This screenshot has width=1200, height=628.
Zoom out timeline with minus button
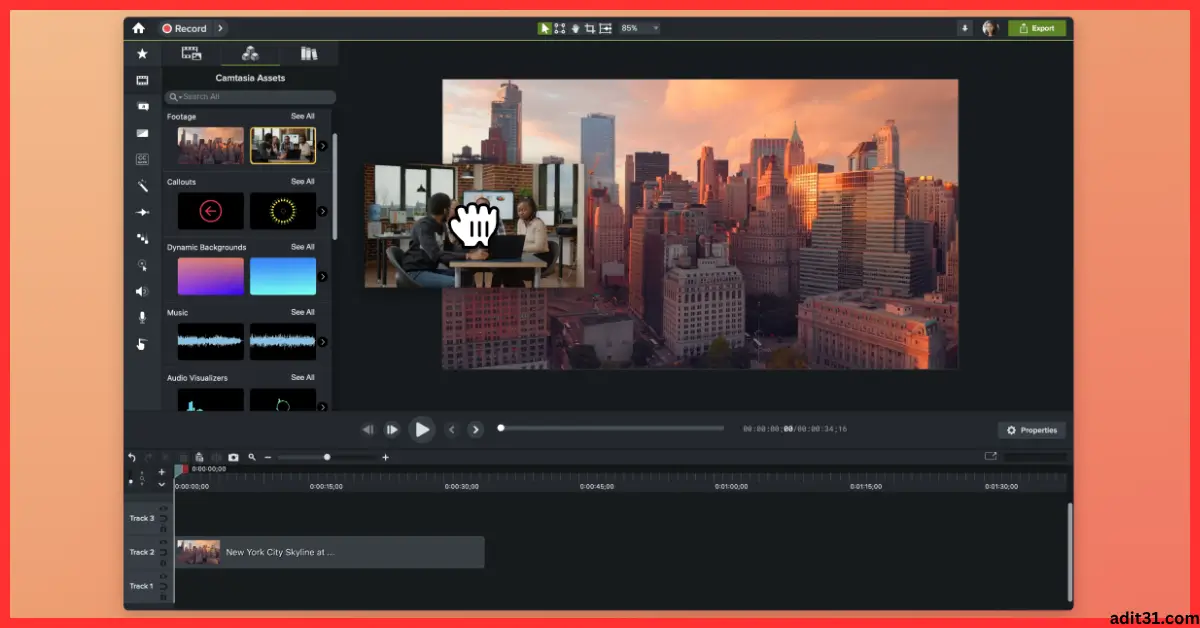pyautogui.click(x=268, y=457)
